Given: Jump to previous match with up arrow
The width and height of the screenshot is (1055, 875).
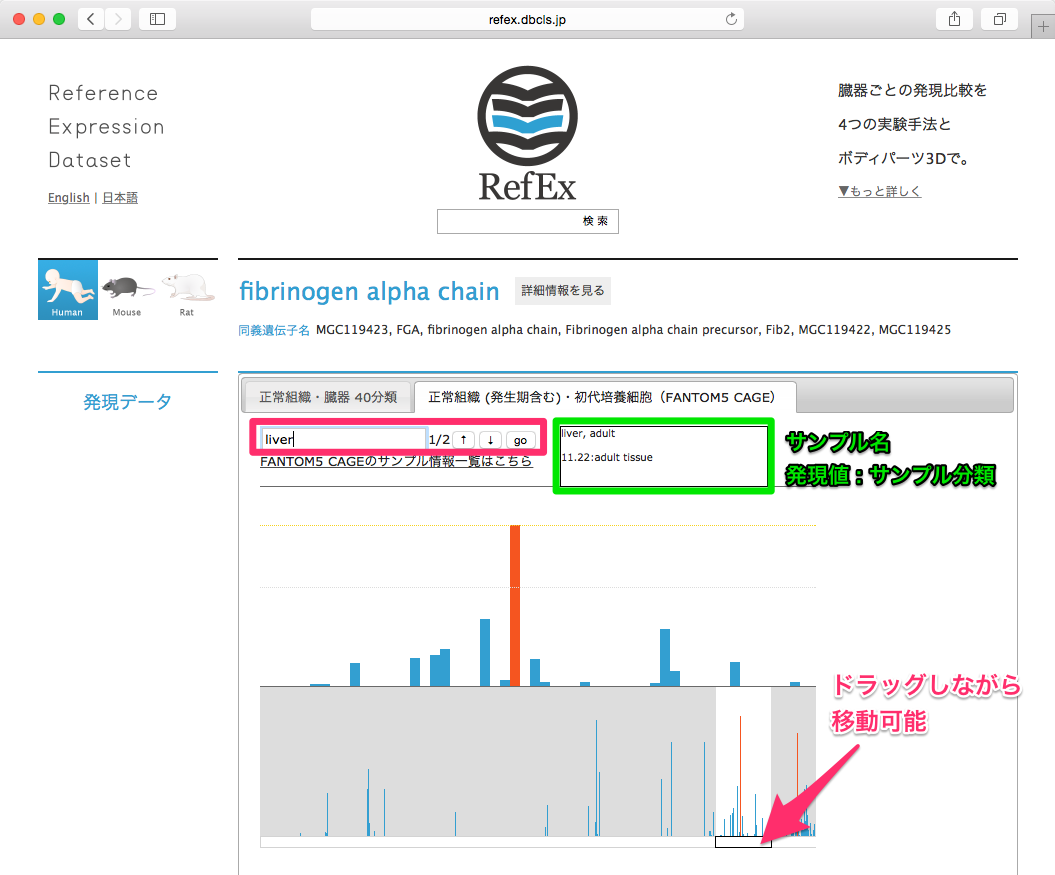Looking at the screenshot, I should tap(464, 440).
